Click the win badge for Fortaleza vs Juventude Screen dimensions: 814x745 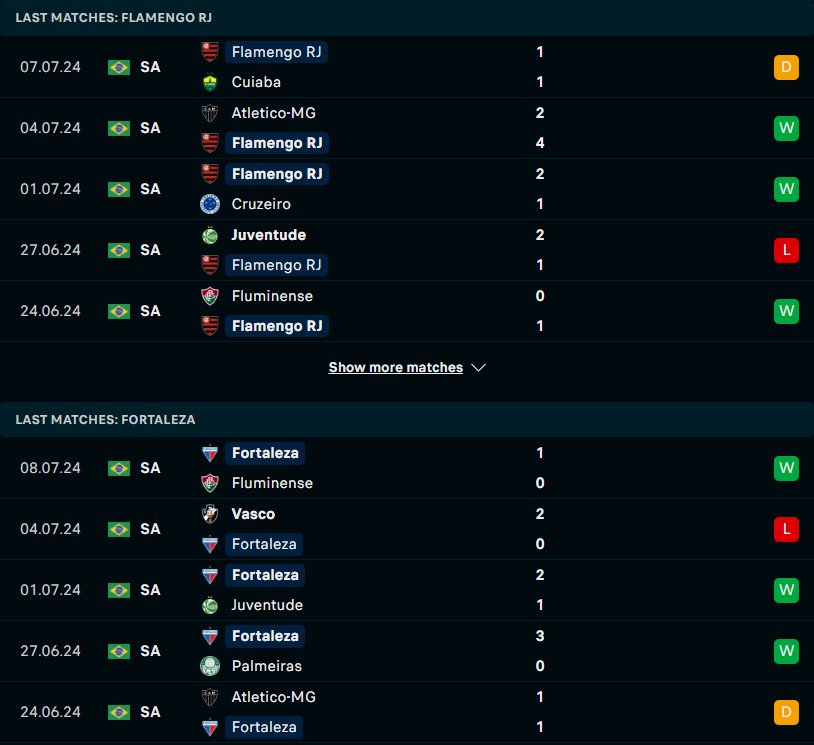(786, 590)
